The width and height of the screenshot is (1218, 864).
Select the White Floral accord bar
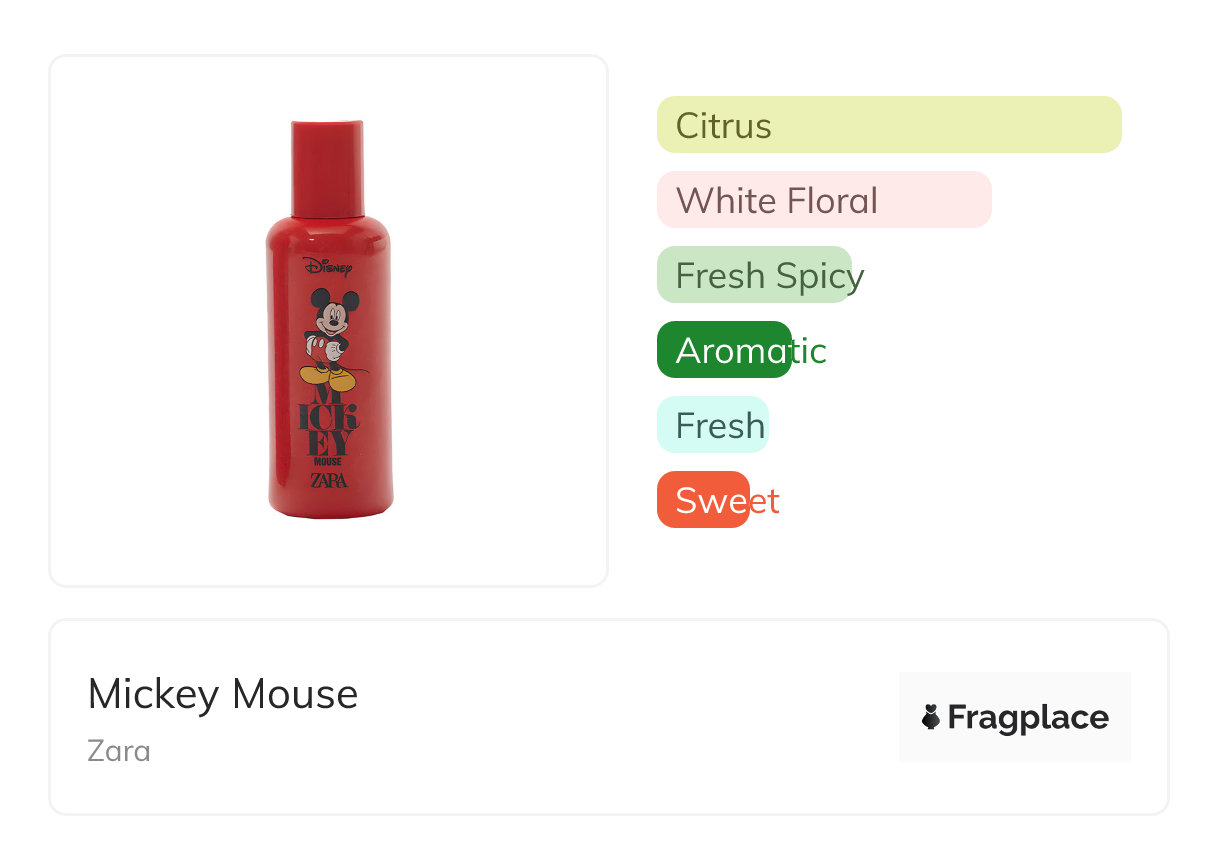click(x=823, y=200)
